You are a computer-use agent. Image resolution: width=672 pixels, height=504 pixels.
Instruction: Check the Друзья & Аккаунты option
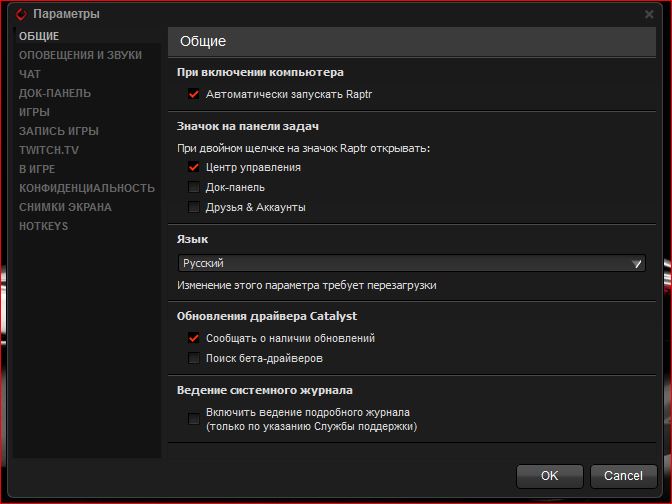point(194,207)
